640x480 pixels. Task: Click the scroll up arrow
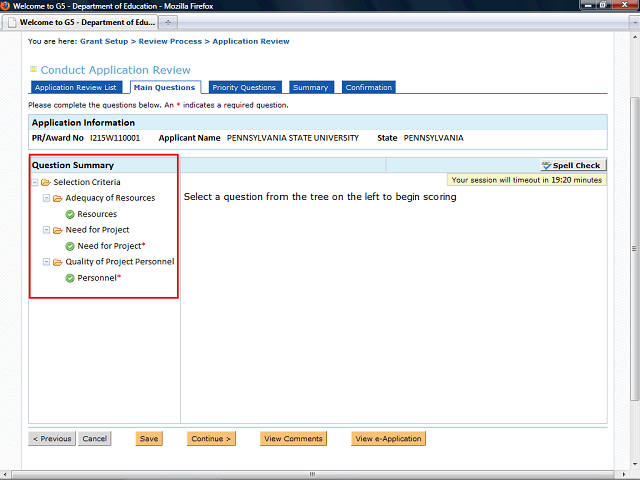coord(635,37)
